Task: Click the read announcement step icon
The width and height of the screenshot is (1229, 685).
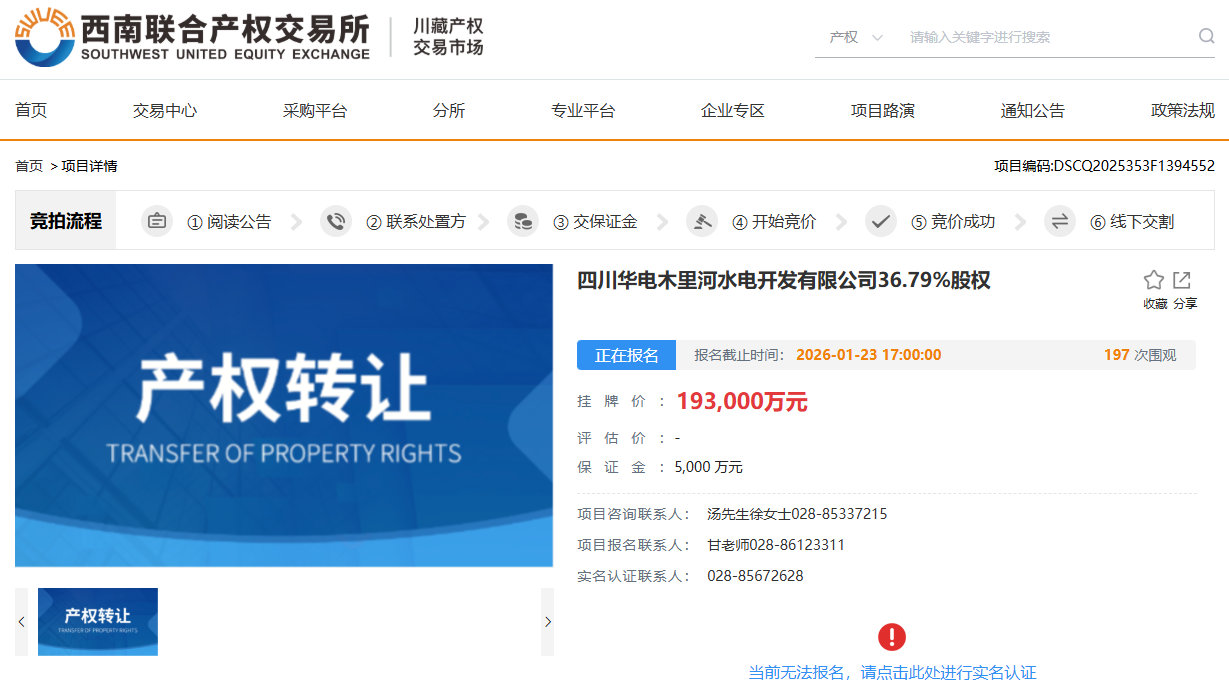Action: pyautogui.click(x=157, y=222)
